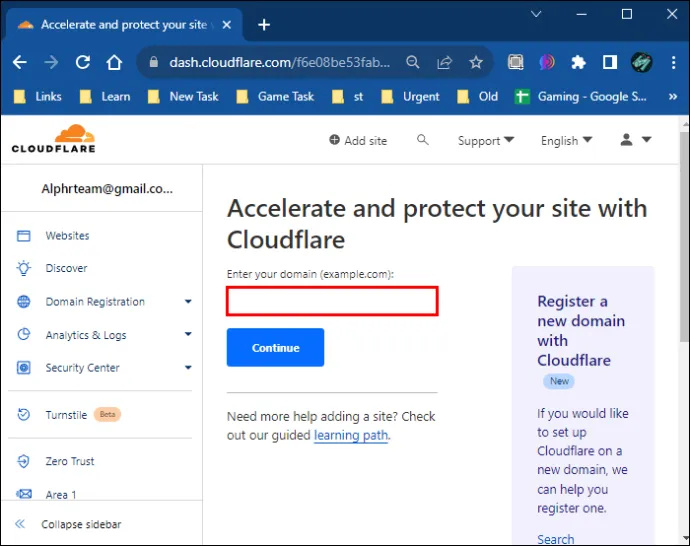The height and width of the screenshot is (546, 690).
Task: Click the Beta badge beside Turnstile
Action: pos(107,414)
